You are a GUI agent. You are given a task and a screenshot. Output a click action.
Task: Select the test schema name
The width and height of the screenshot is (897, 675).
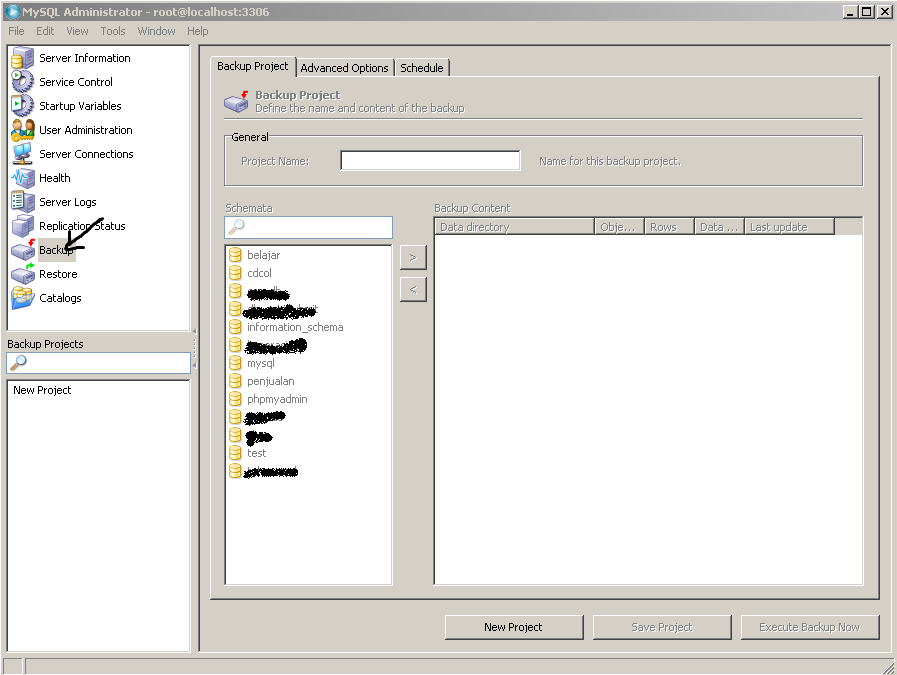256,453
